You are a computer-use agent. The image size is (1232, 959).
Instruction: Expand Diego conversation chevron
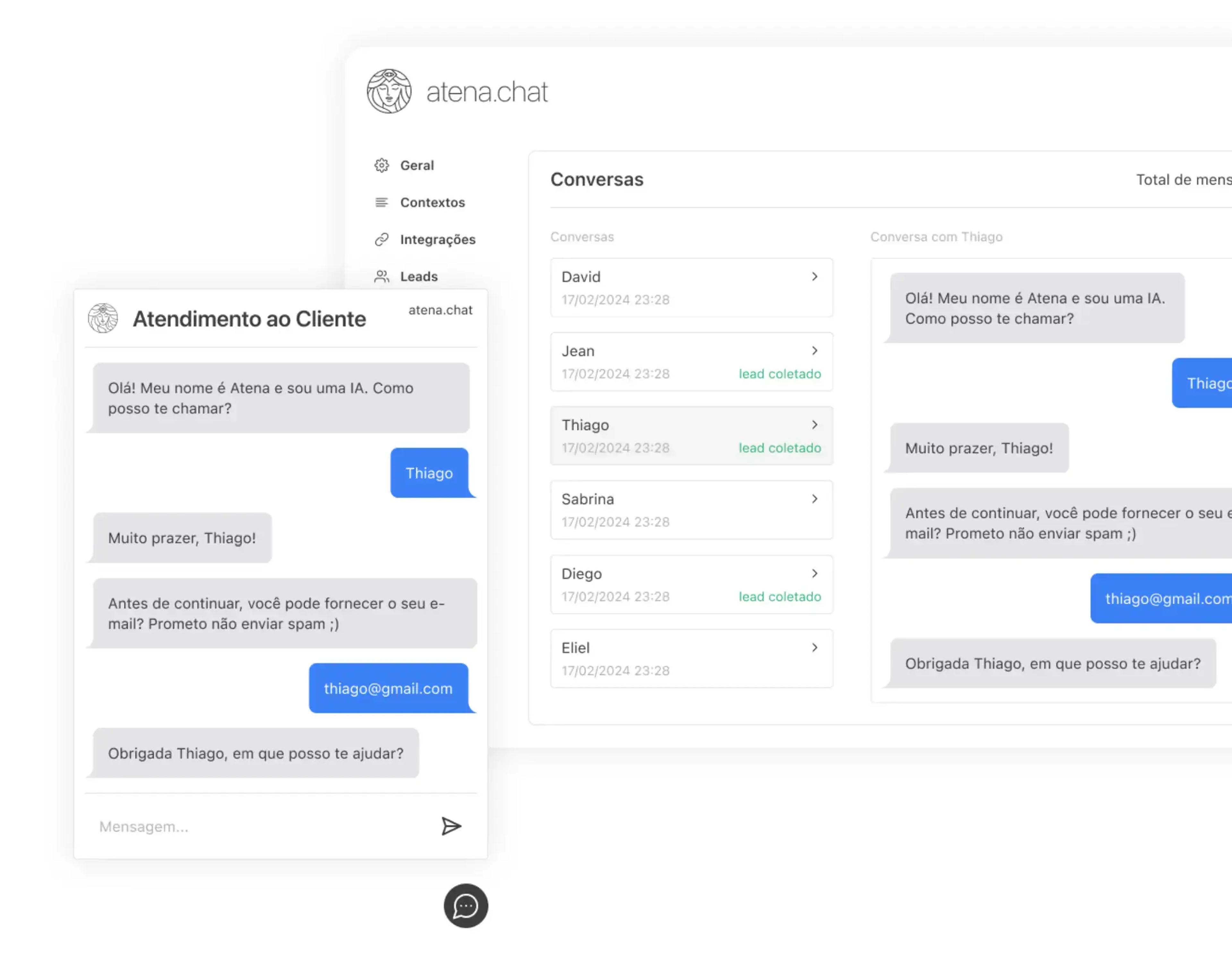pos(815,573)
